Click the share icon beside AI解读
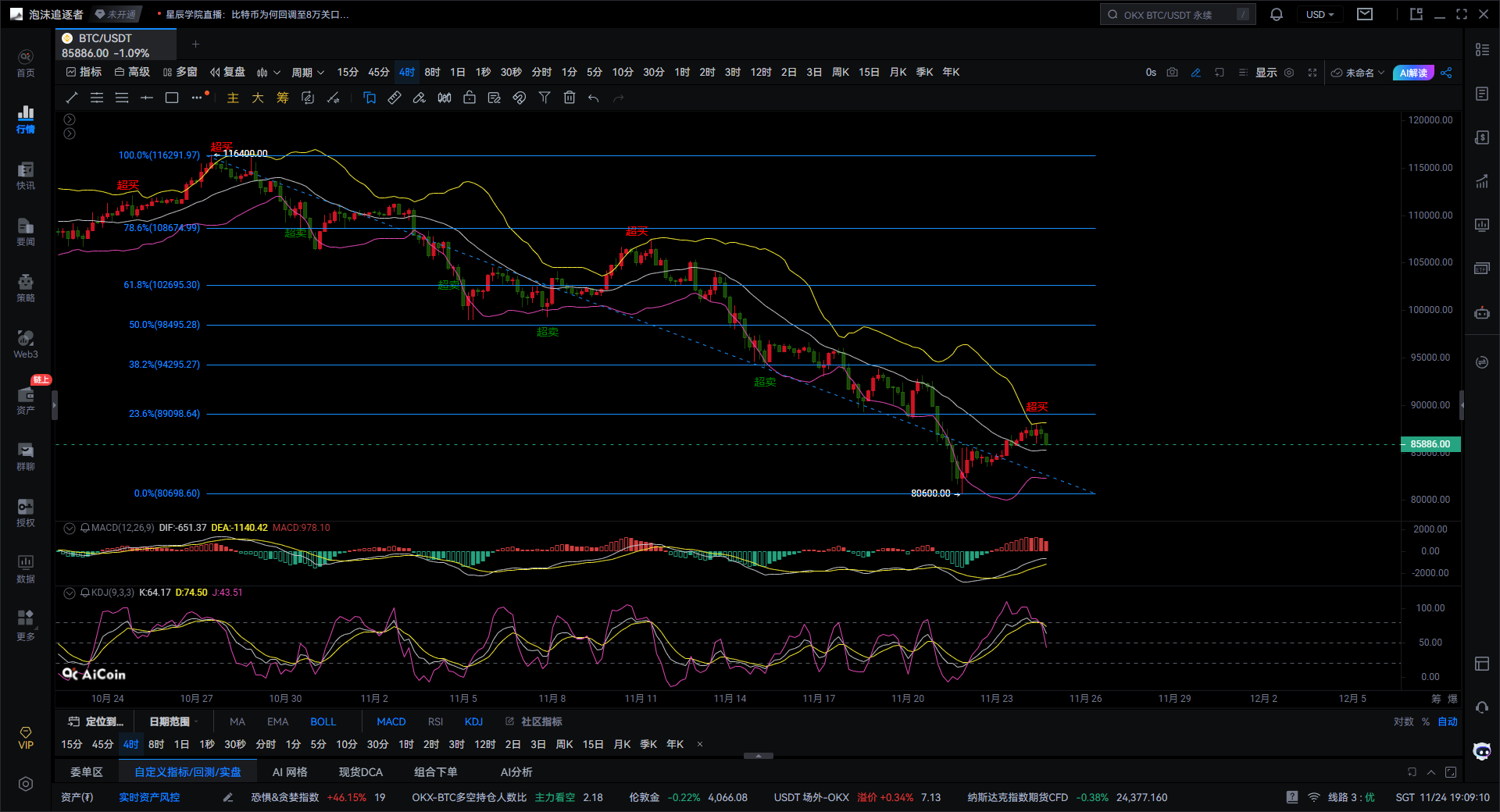 click(1446, 73)
